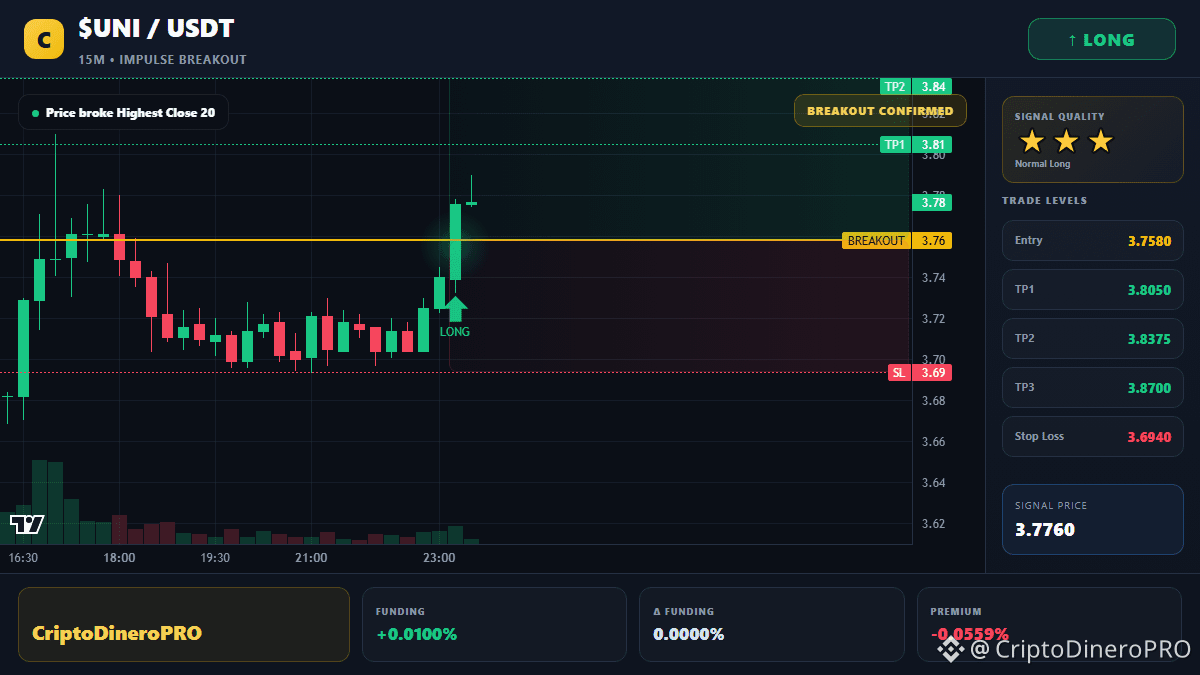Click the 3.66 price axis label
The height and width of the screenshot is (675, 1200).
[x=933, y=442]
